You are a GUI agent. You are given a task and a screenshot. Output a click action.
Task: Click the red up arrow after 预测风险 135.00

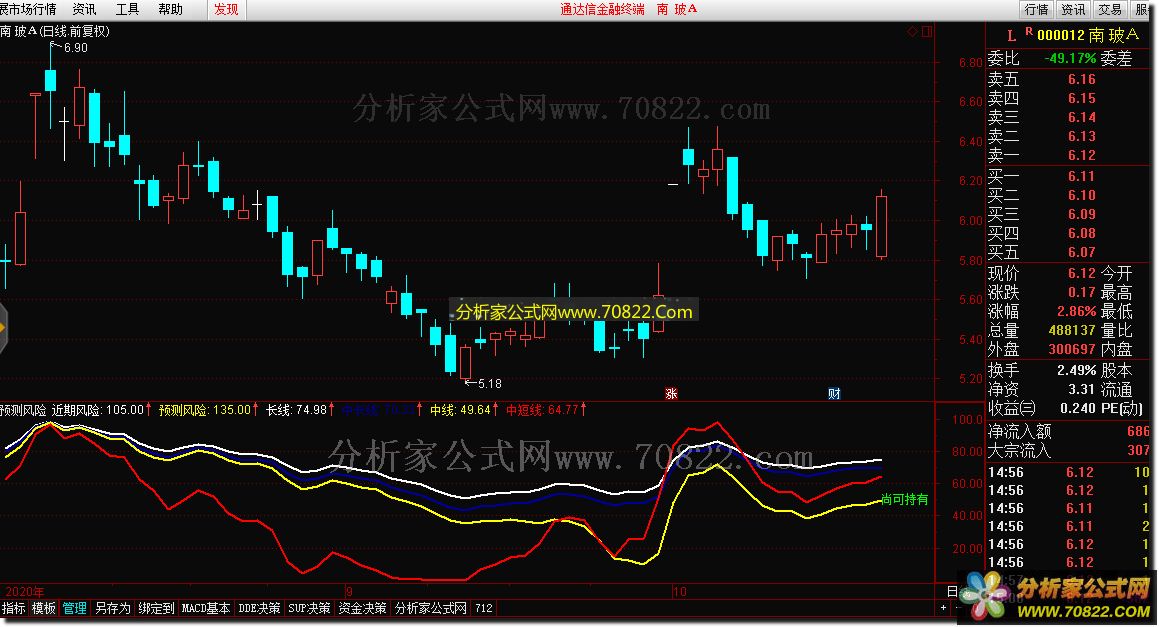click(x=256, y=409)
